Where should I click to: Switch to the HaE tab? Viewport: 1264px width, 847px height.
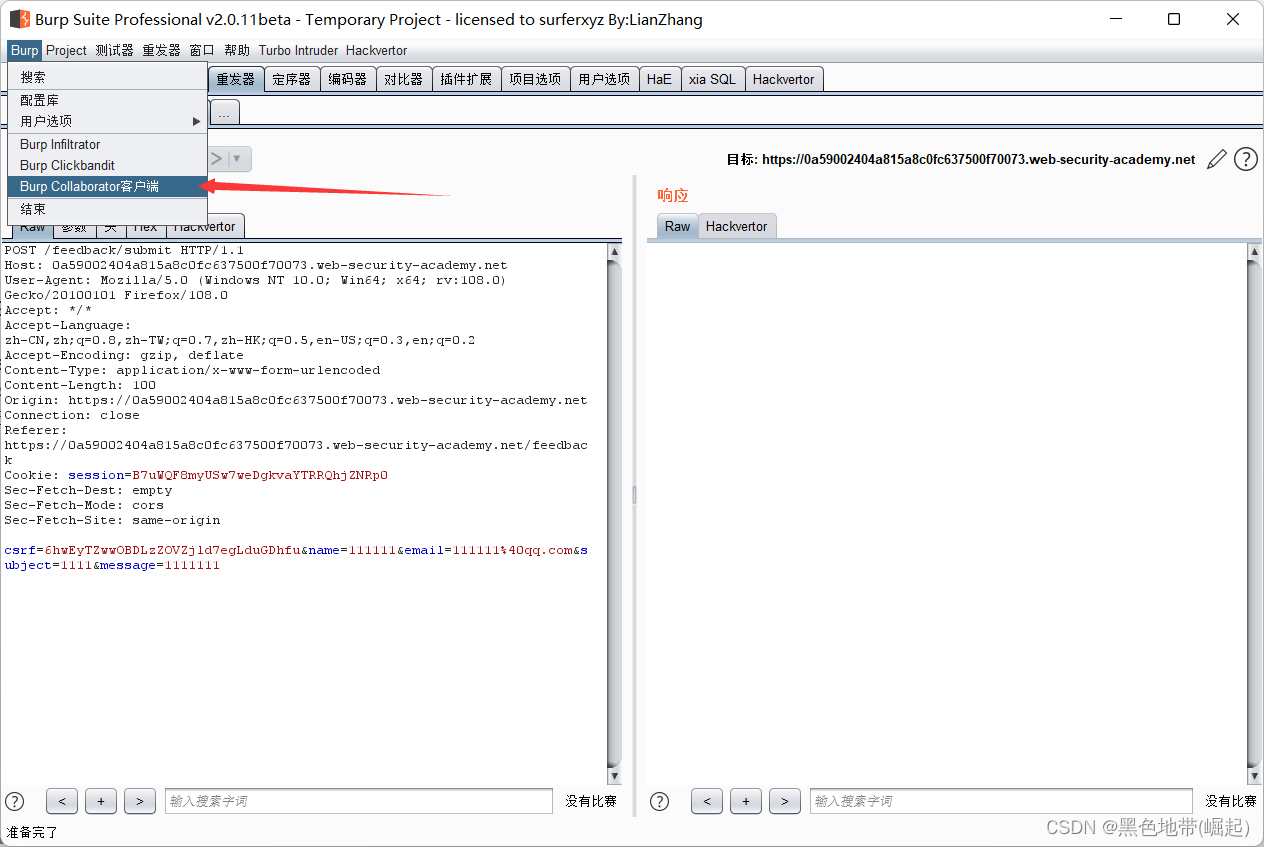[659, 79]
